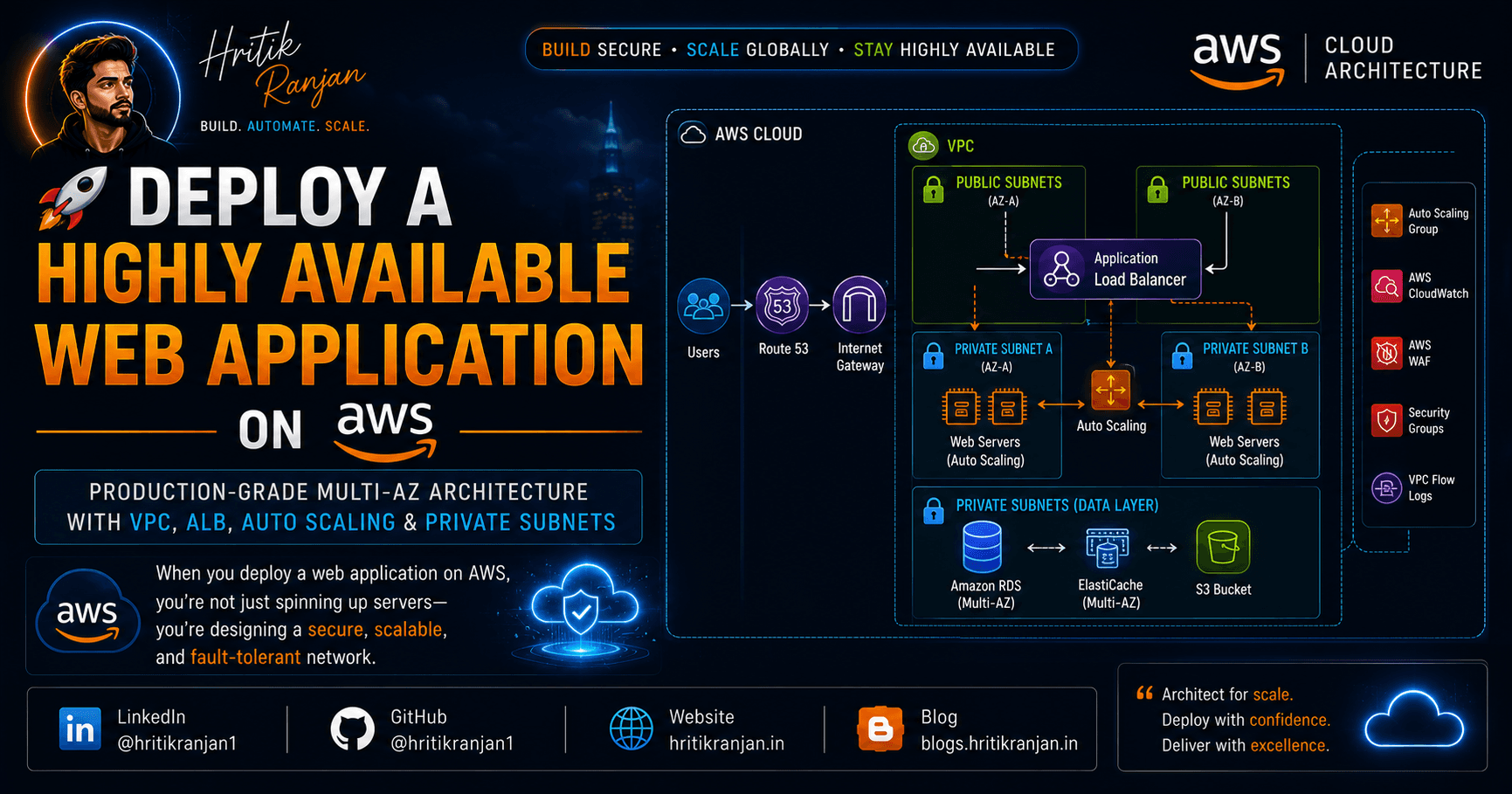The height and width of the screenshot is (794, 1512).
Task: Select the Route 53 shield icon
Action: 782,306
